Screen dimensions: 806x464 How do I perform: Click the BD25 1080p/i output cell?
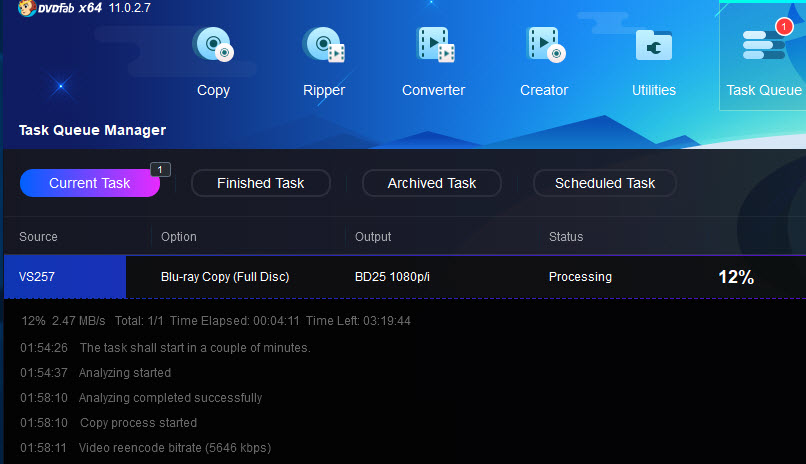coord(392,276)
